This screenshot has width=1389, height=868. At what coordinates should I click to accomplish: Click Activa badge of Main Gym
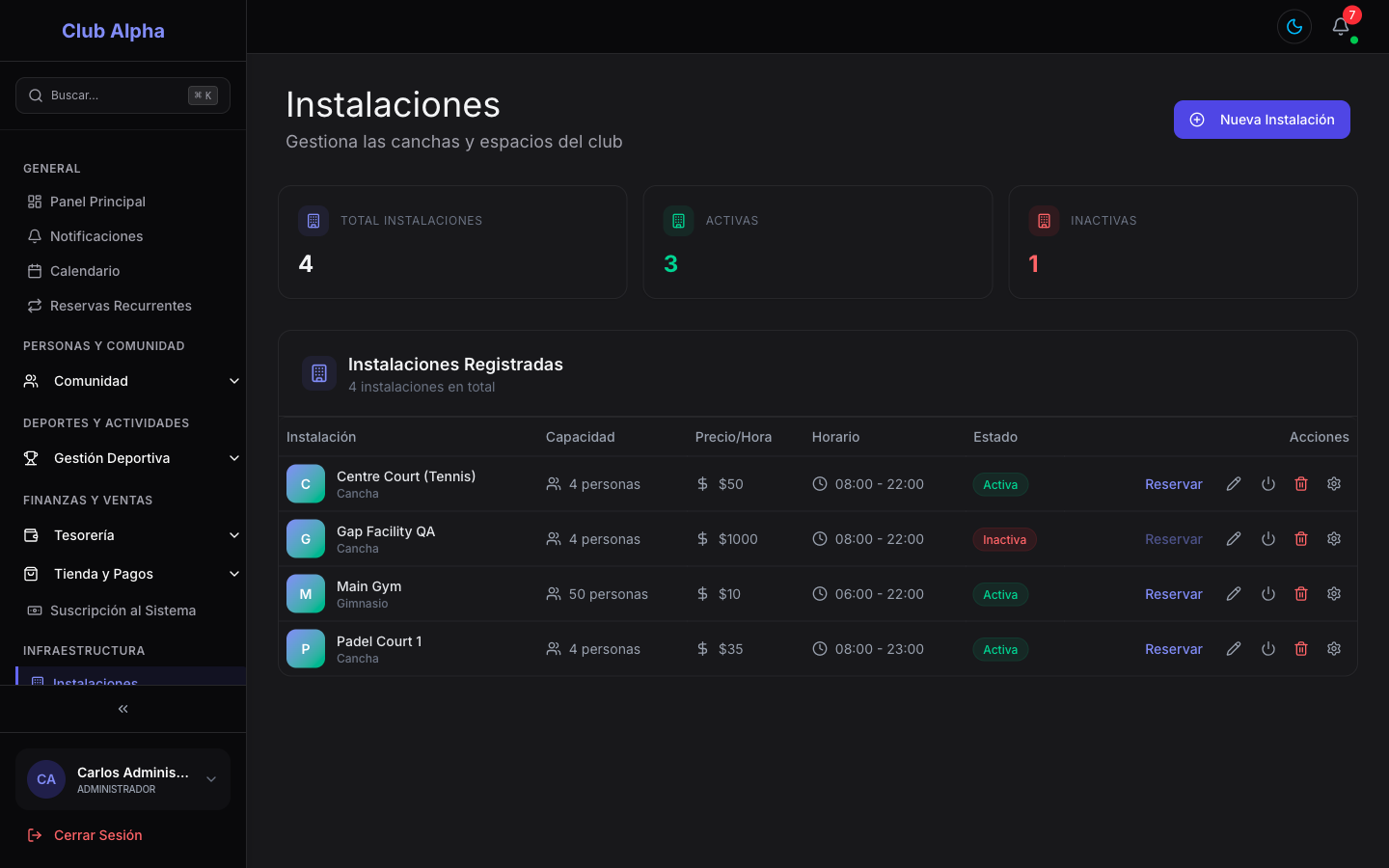point(1000,594)
